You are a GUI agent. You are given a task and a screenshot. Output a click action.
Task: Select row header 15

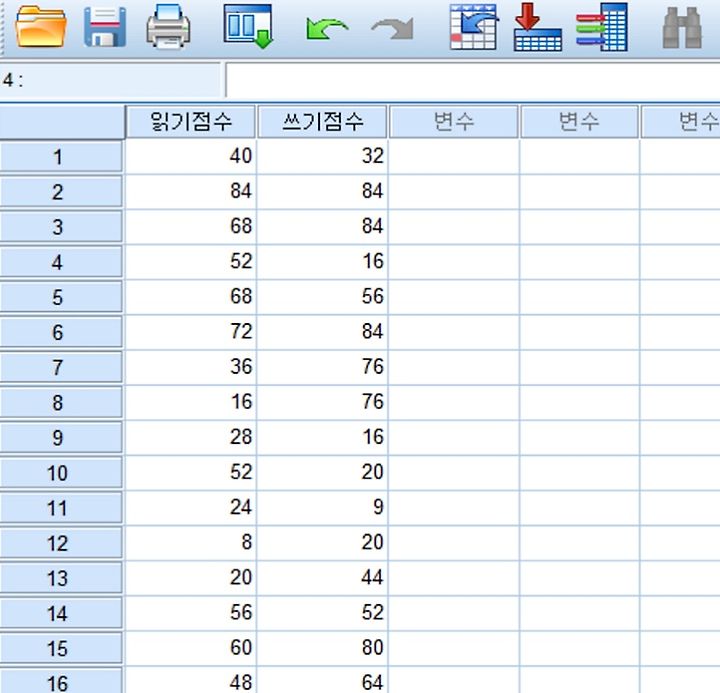coord(61,648)
